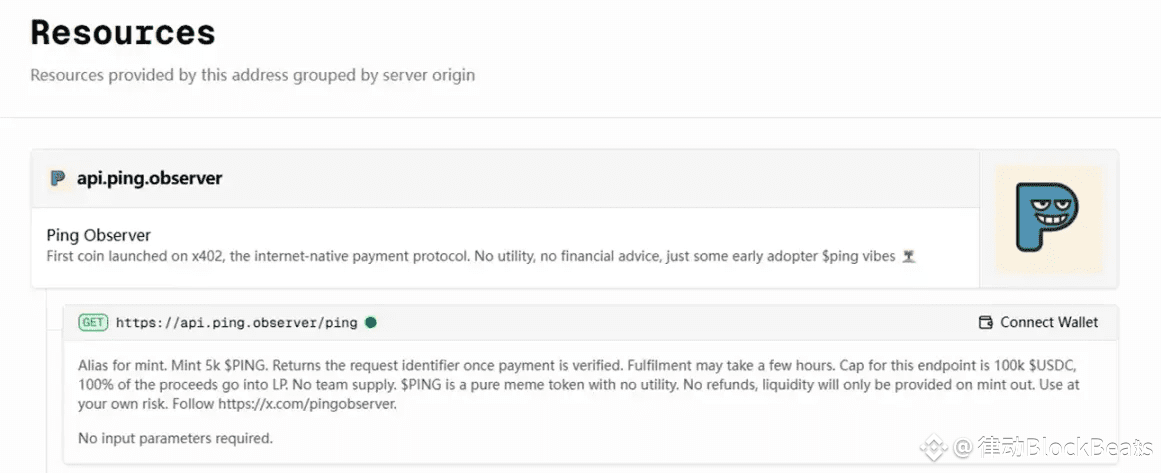Click the 'Resources provided by this address' subtitle
1161x473 pixels.
tap(252, 75)
